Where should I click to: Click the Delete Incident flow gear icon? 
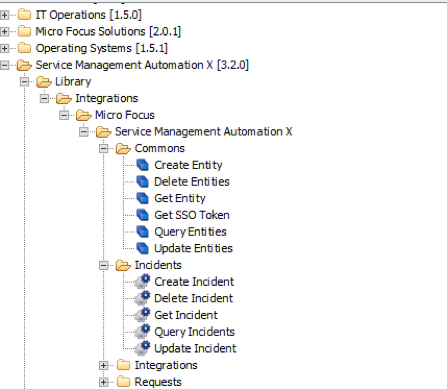click(x=142, y=298)
